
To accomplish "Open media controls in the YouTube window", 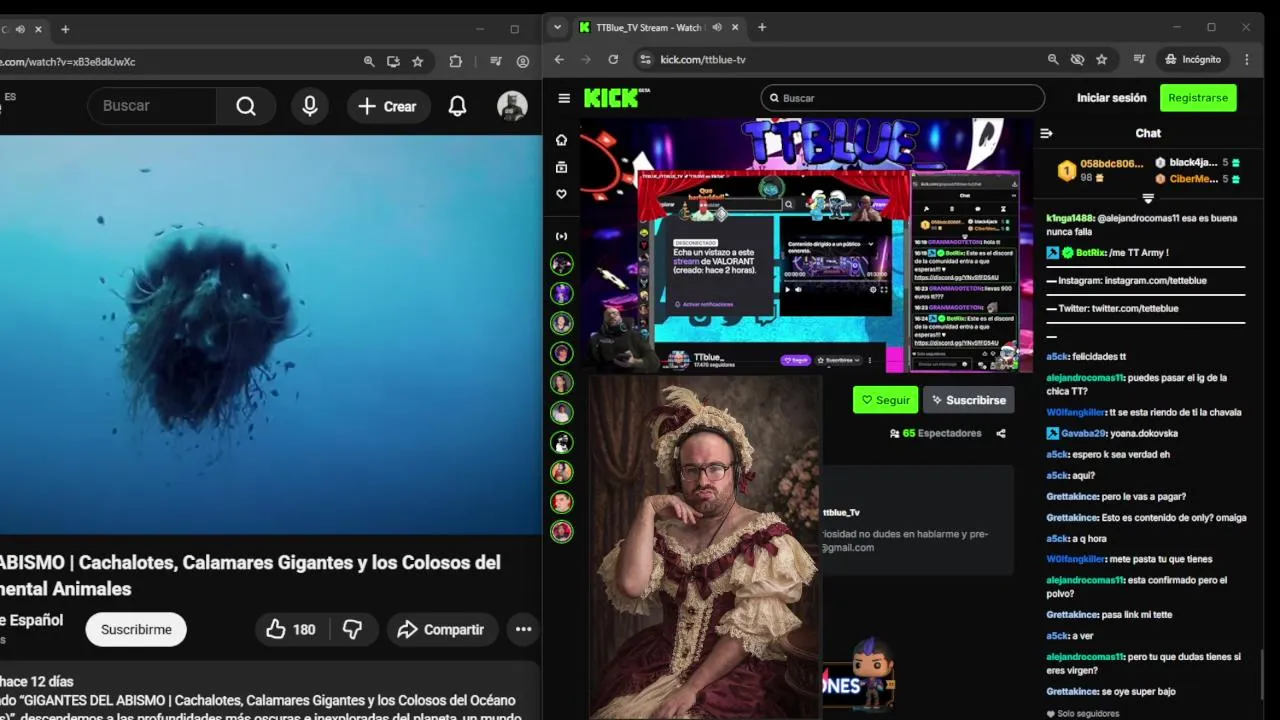I will [495, 62].
